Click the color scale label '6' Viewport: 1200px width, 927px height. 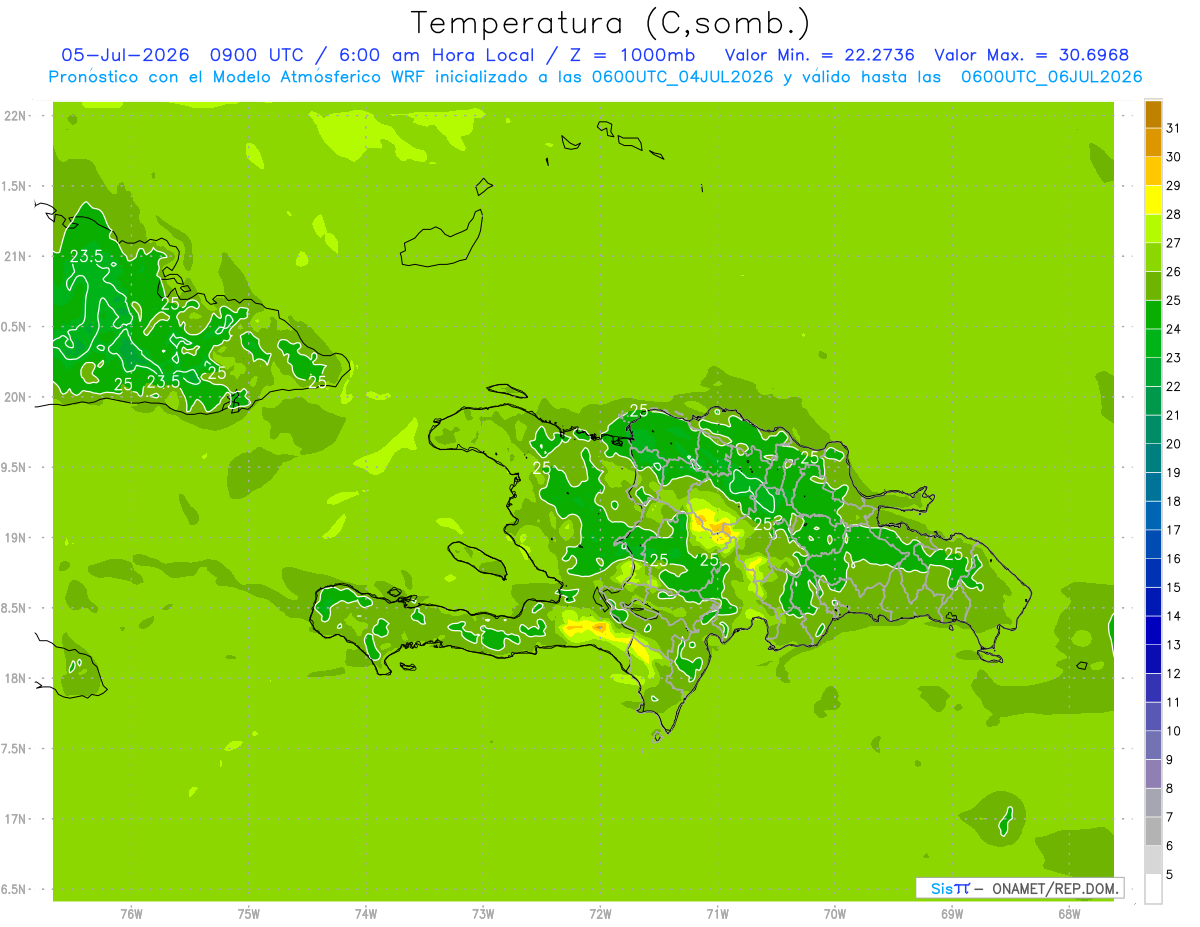[1170, 846]
